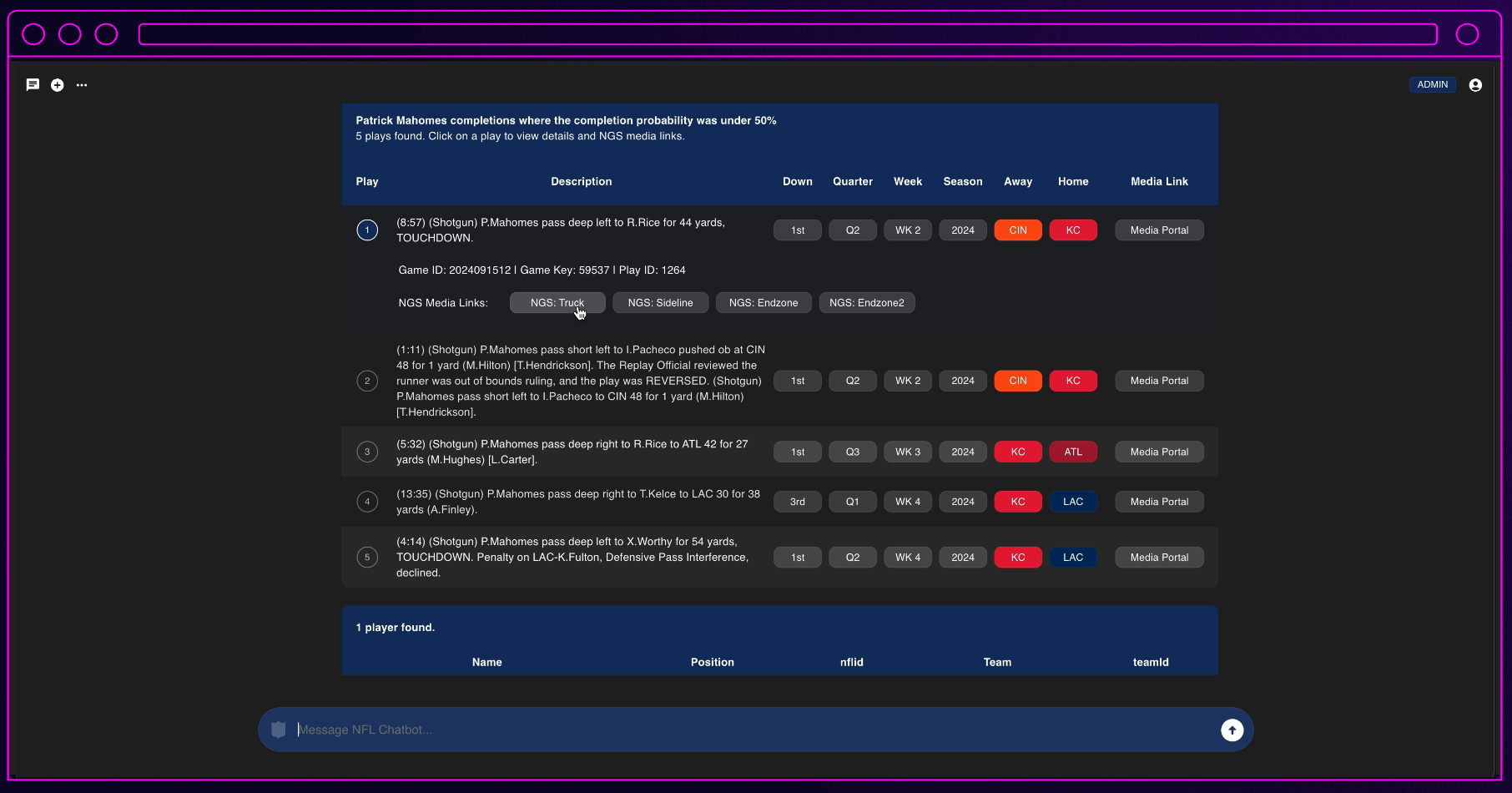
Task: Focus the Message NFL Chatbot input field
Action: (755, 730)
